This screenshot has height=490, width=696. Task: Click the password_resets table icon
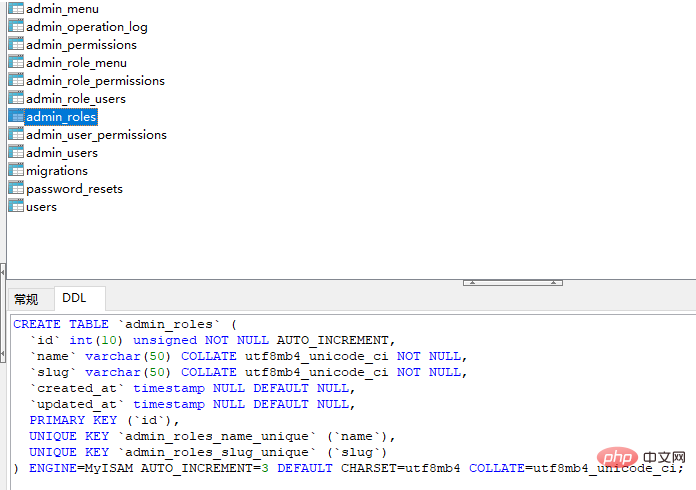[16, 189]
